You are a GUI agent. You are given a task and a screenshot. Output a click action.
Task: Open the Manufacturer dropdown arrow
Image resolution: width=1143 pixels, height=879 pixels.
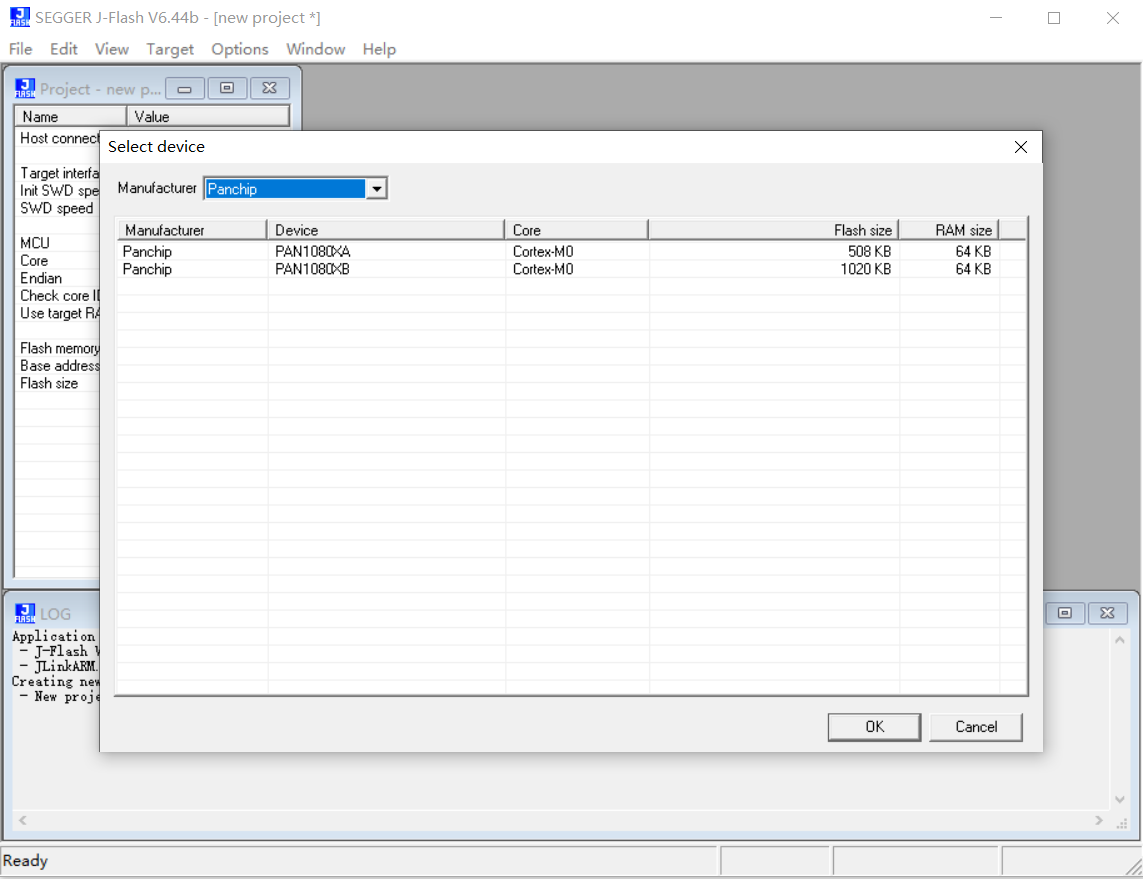point(376,189)
